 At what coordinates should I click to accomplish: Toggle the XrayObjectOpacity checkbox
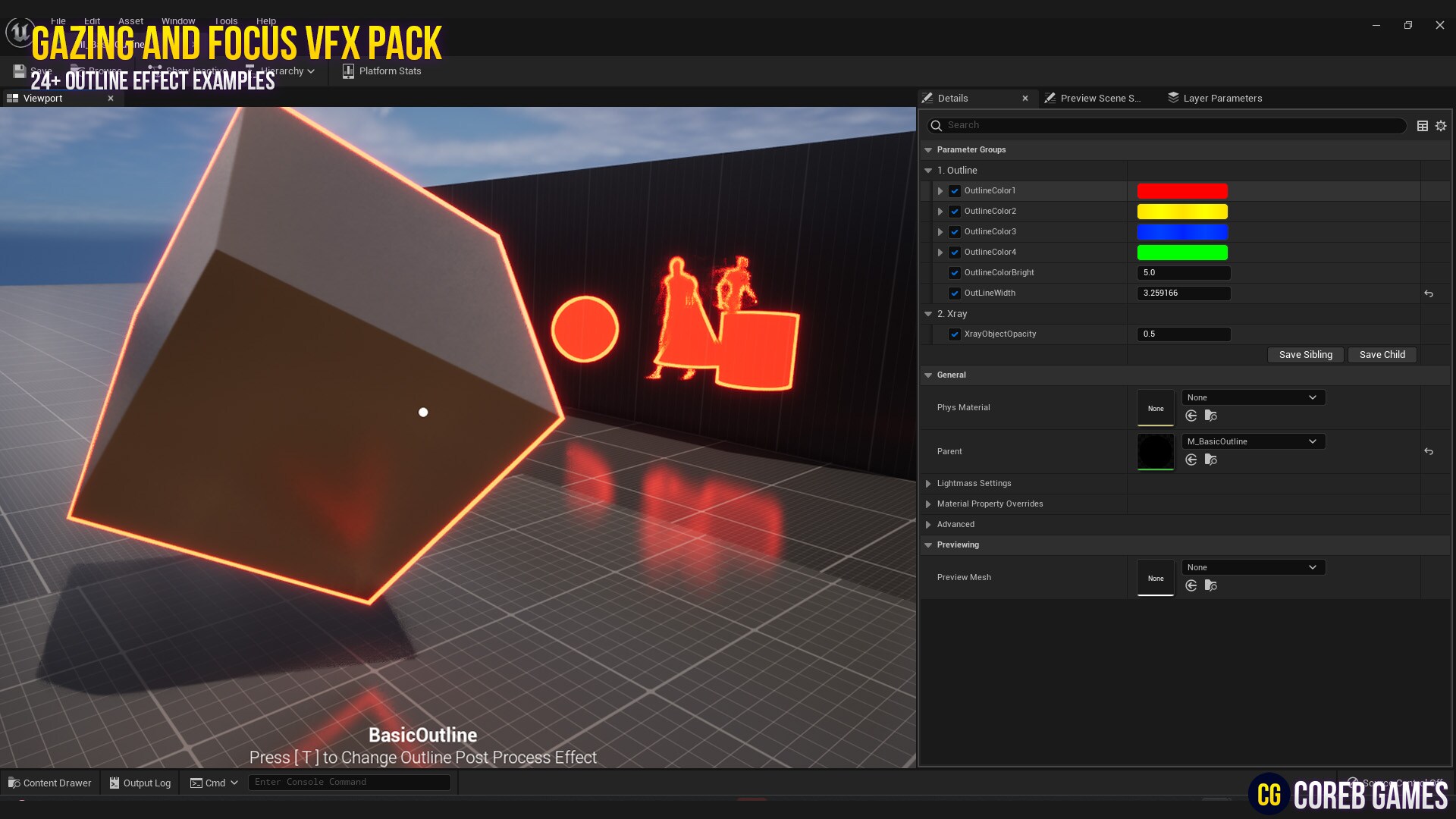[955, 334]
